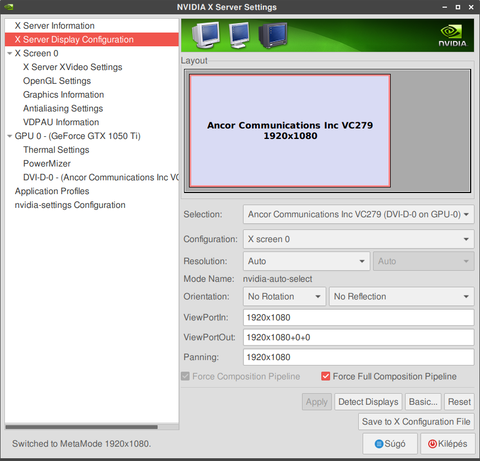The width and height of the screenshot is (480, 461).
Task: Open VDPAU Information page
Action: click(92, 122)
